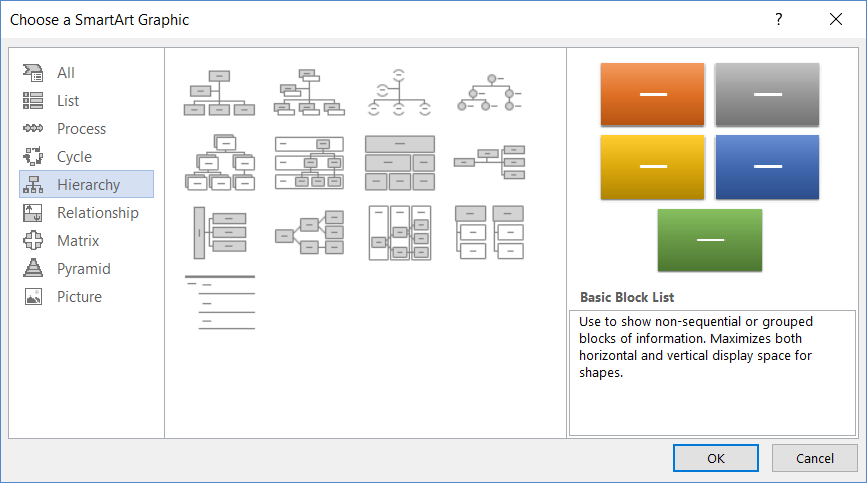Select the Organization Chart layout thumbnail

click(219, 92)
